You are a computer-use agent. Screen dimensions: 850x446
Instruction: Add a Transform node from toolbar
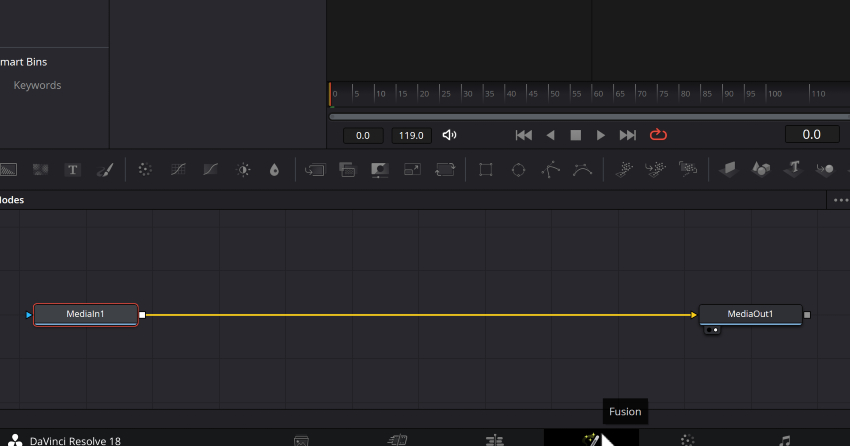tap(445, 170)
